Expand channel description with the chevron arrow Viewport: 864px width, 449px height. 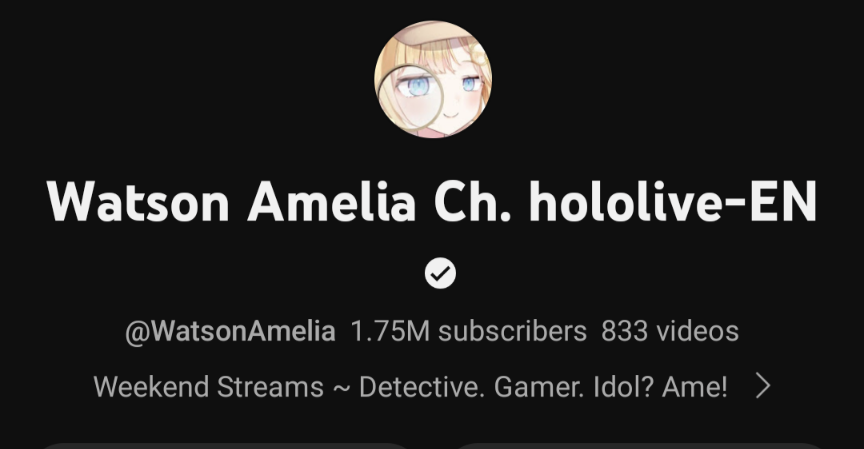point(763,386)
